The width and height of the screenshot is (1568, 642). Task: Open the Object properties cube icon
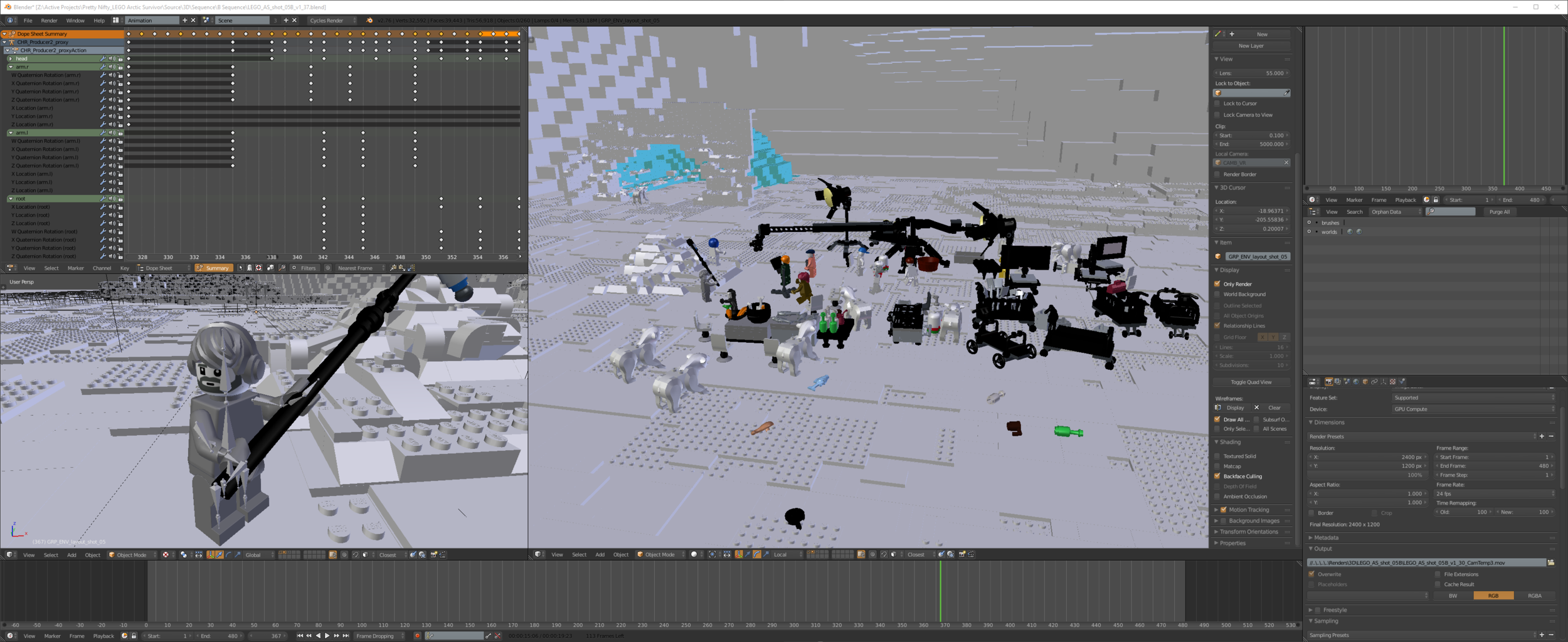pos(1365,382)
